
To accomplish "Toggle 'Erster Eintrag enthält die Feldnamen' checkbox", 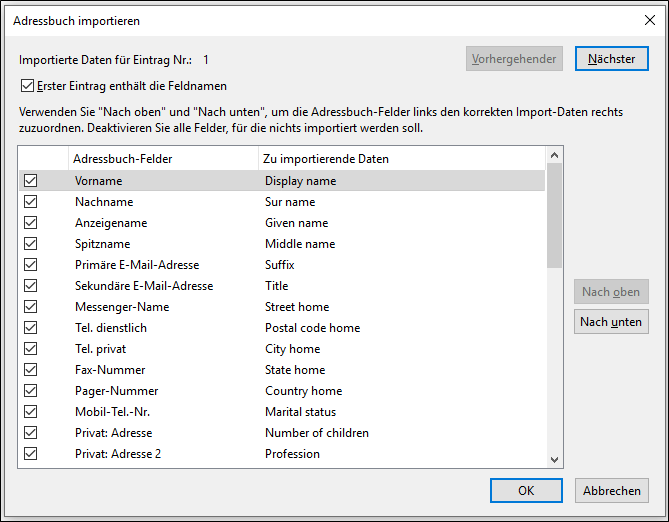I will tap(26, 86).
